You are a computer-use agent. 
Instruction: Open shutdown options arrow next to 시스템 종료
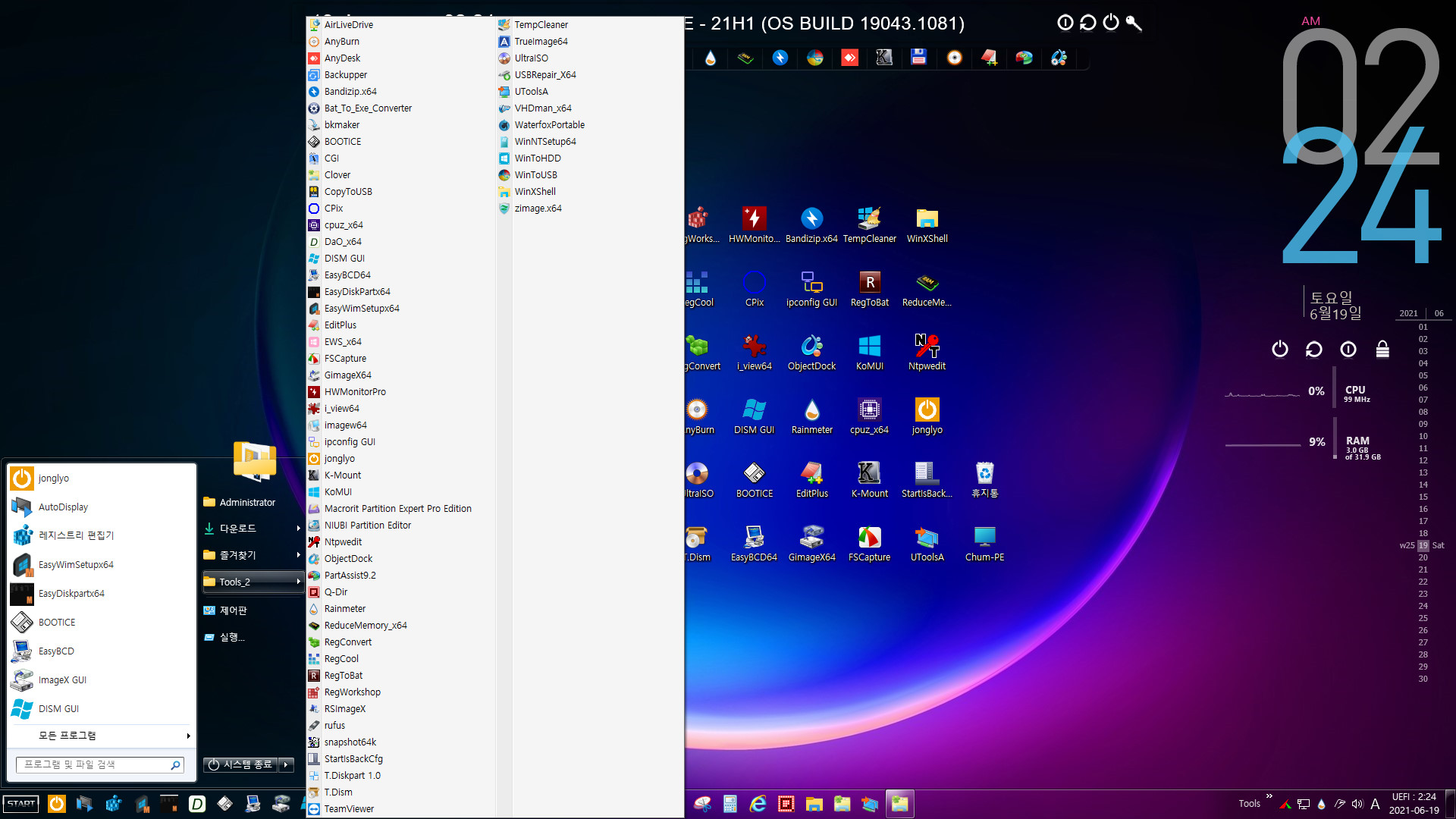pos(287,764)
